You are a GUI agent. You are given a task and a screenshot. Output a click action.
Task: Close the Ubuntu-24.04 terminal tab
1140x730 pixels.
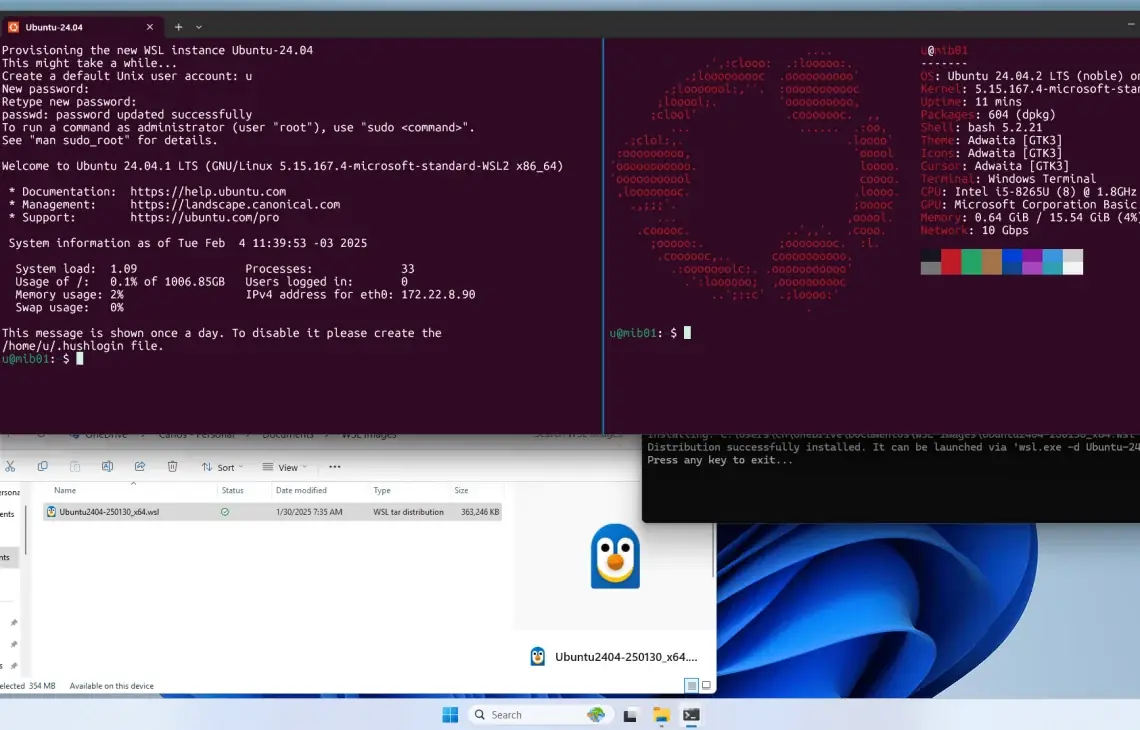[x=150, y=27]
